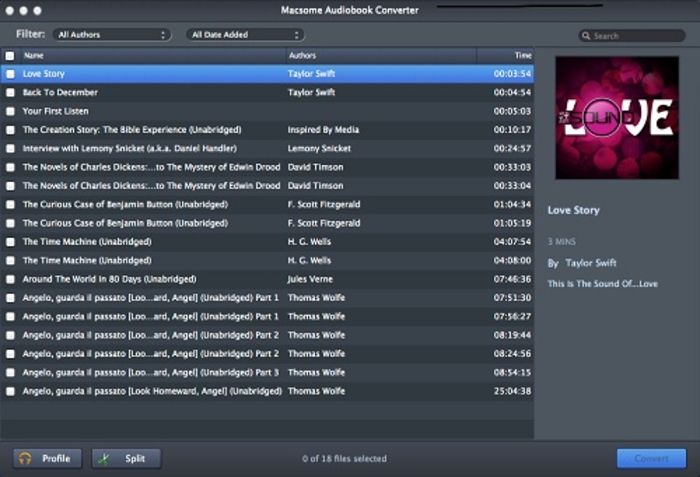Check the Your First Listen checkbox
The image size is (700, 477).
pyautogui.click(x=10, y=112)
